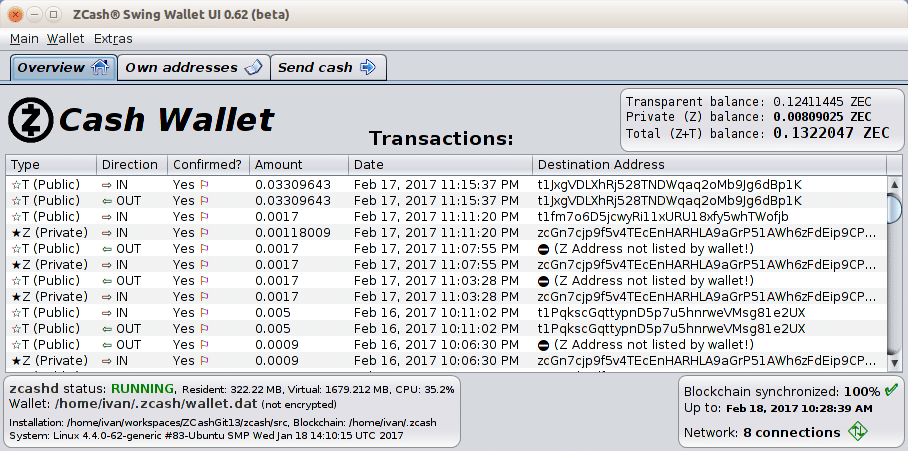Click the Confirmed? column header

(208, 164)
